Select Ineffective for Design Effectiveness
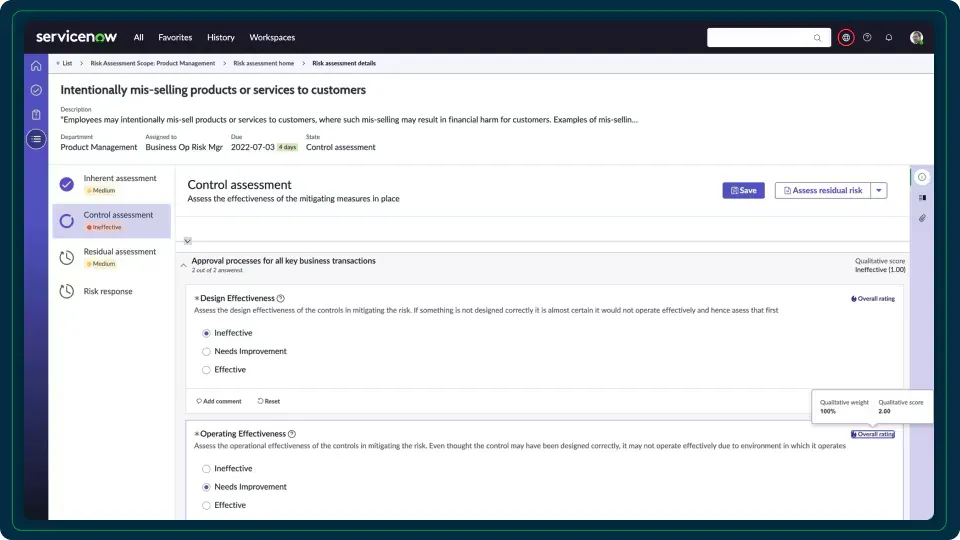This screenshot has height=540, width=960. [x=206, y=333]
